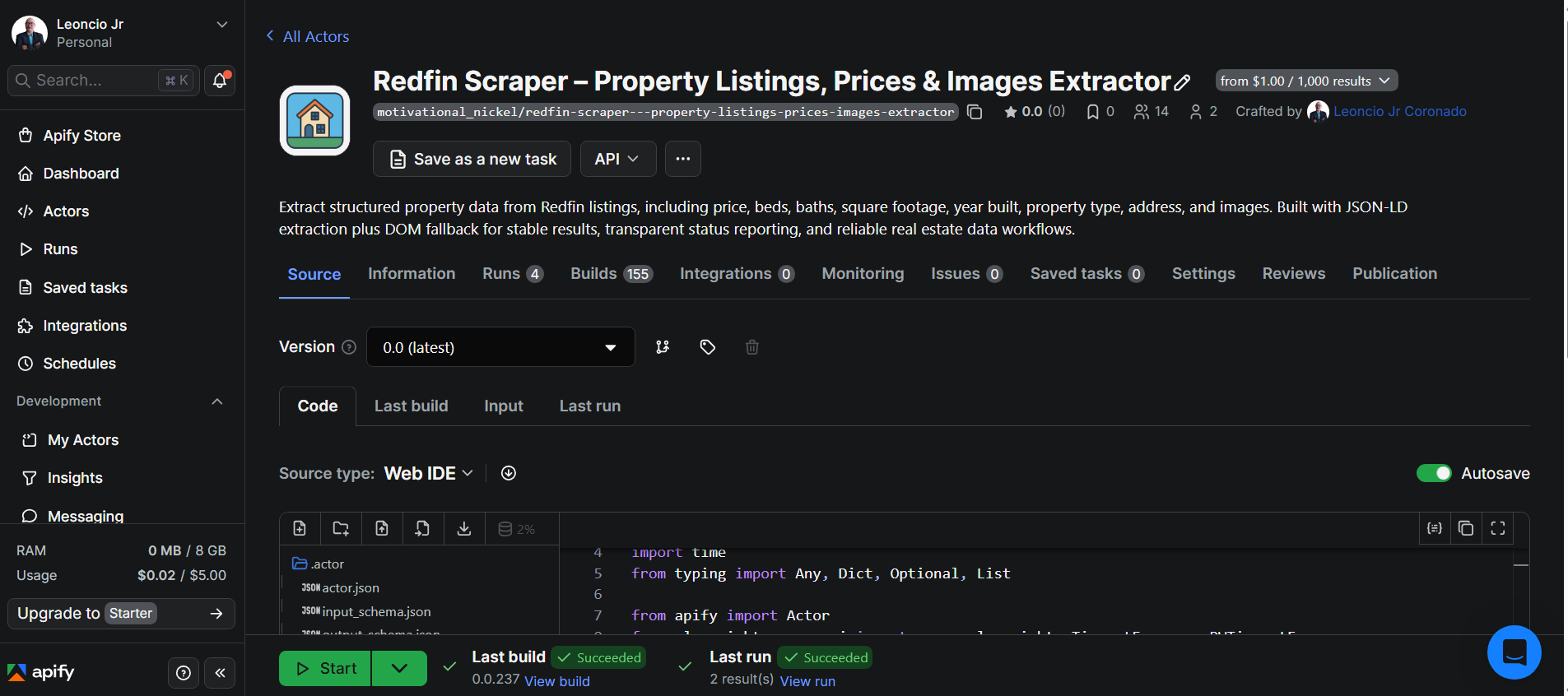
Task: Open Schedules in sidebar
Action: tap(79, 364)
